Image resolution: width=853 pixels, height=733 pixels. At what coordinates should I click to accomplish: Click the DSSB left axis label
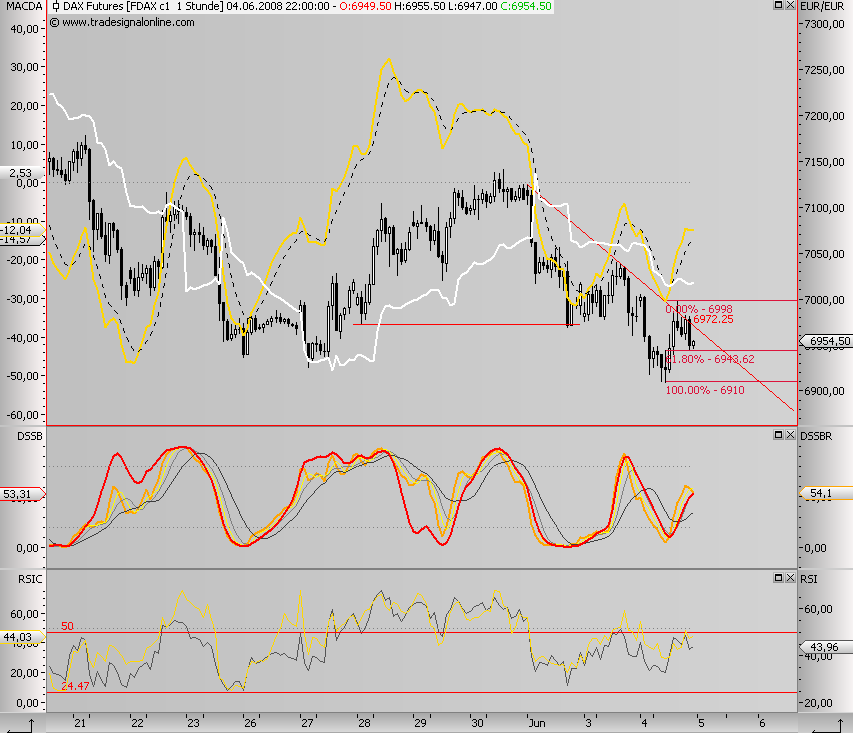pyautogui.click(x=30, y=436)
